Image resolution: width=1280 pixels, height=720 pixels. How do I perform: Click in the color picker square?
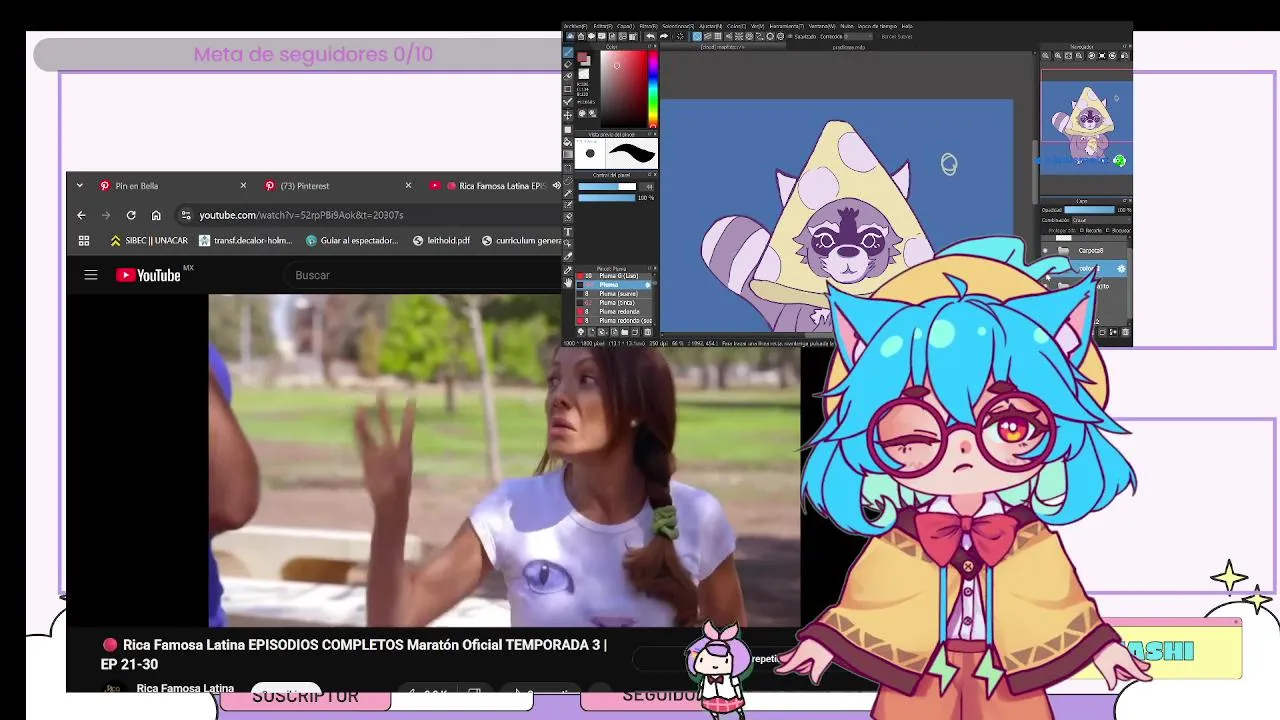tap(624, 89)
